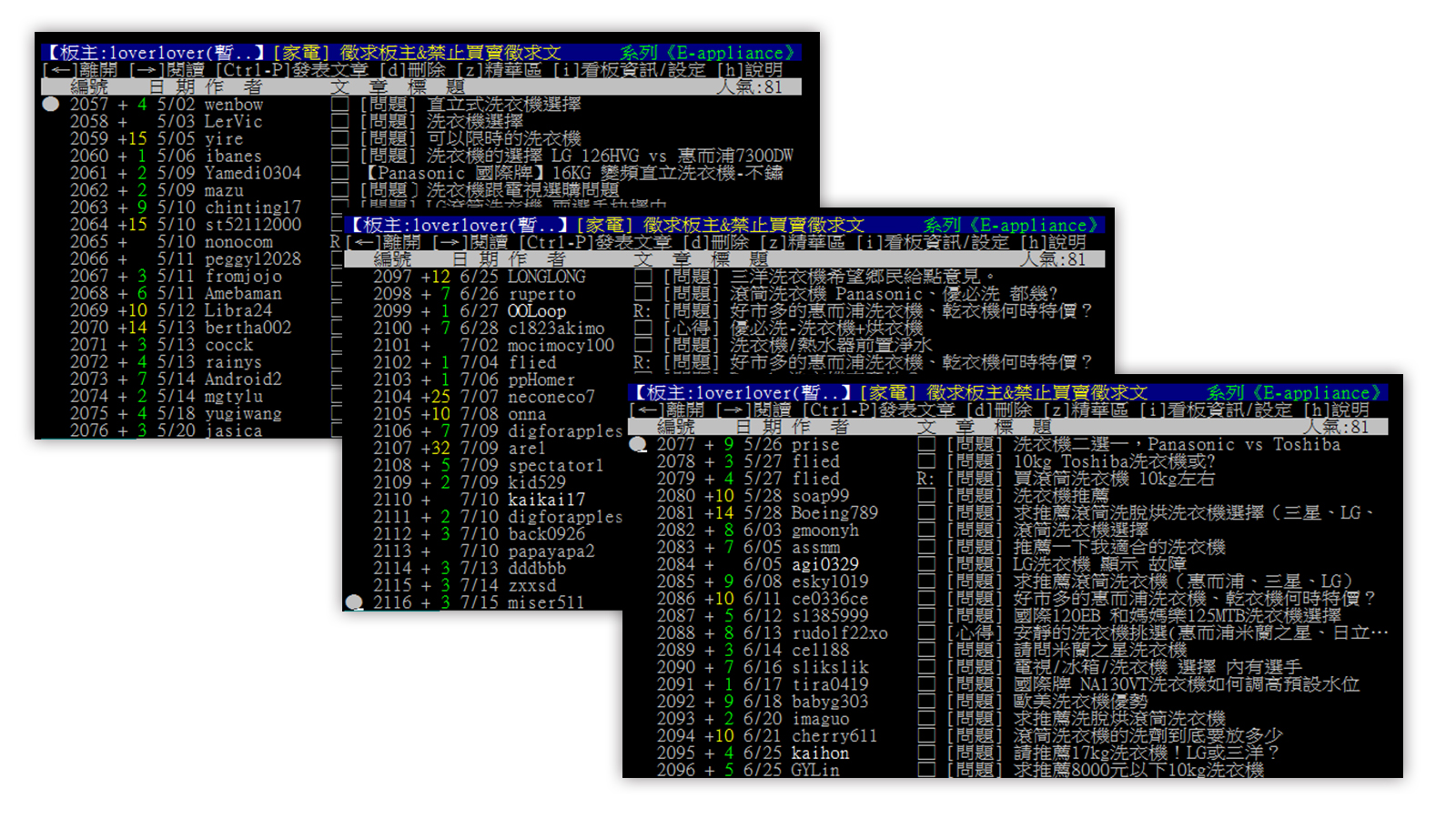
Task: Click [h]說明 in the window listing post 2057
Action: click(x=750, y=70)
